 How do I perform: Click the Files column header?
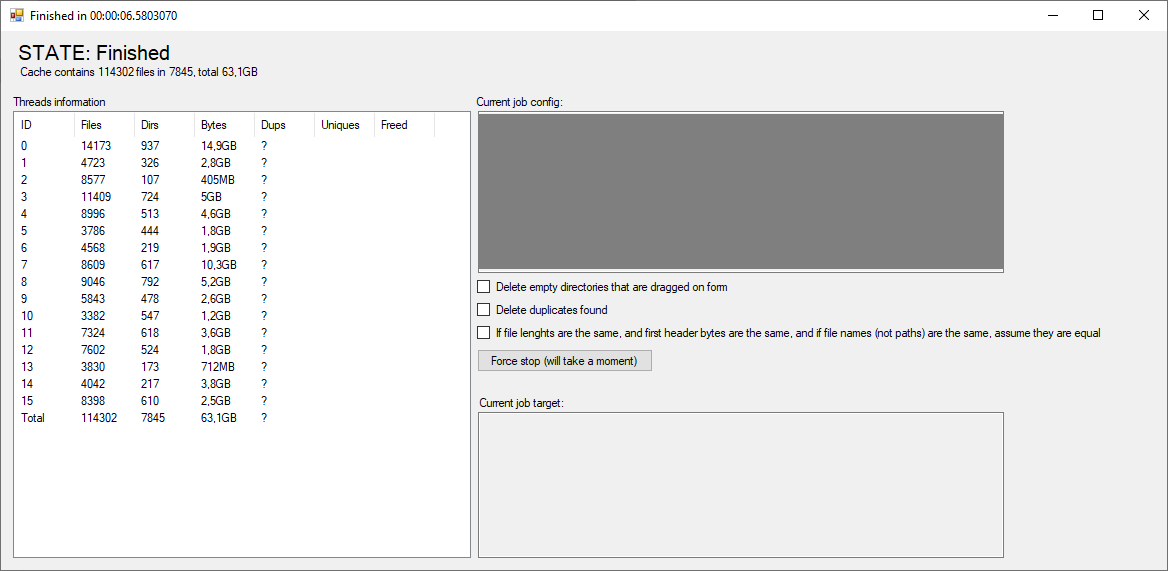(104, 125)
